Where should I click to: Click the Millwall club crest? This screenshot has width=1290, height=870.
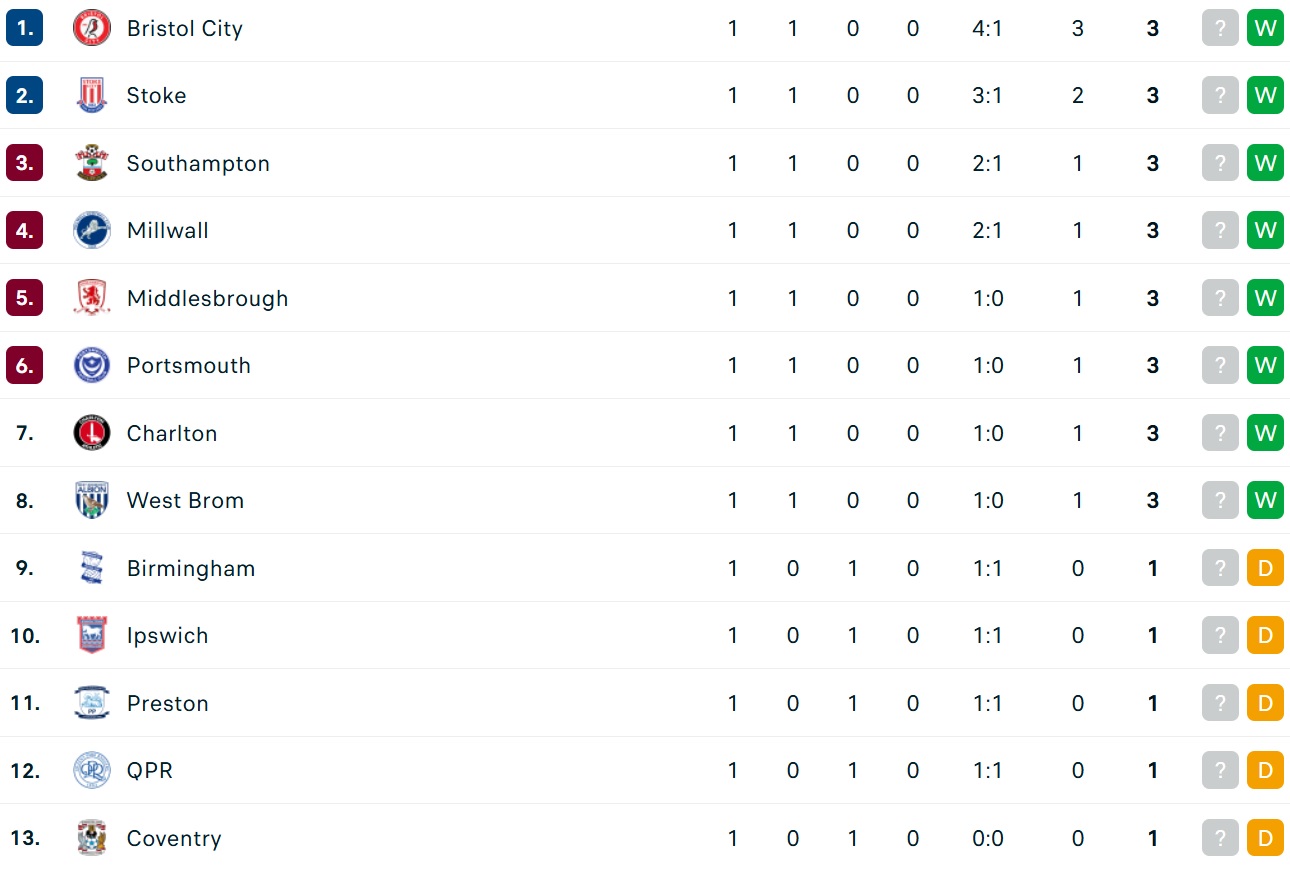click(x=92, y=230)
